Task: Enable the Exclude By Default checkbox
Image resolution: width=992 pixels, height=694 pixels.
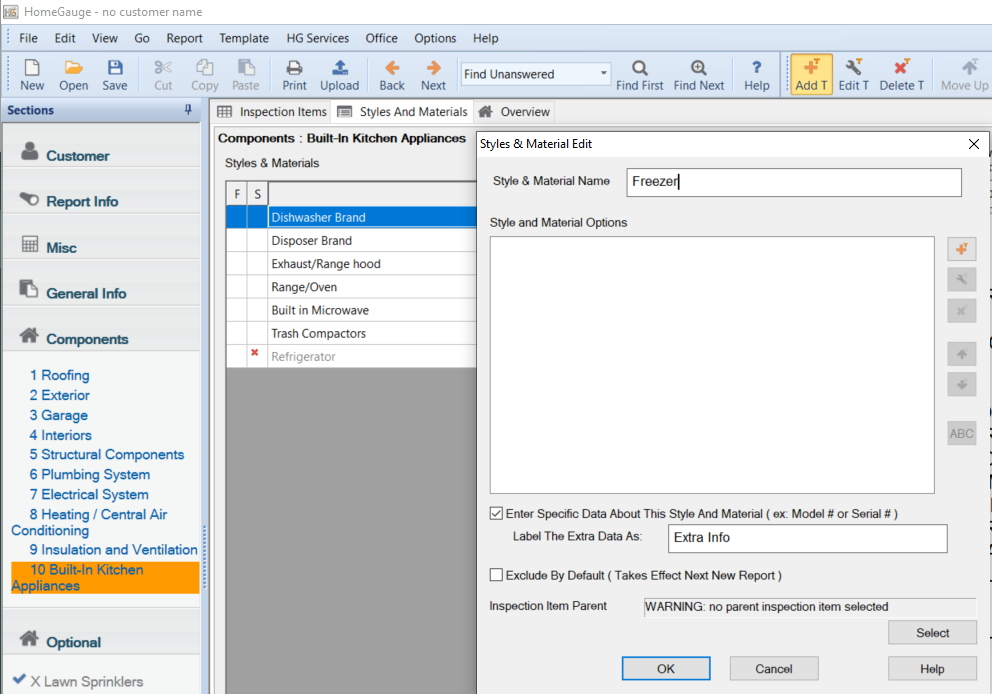Action: coord(497,575)
